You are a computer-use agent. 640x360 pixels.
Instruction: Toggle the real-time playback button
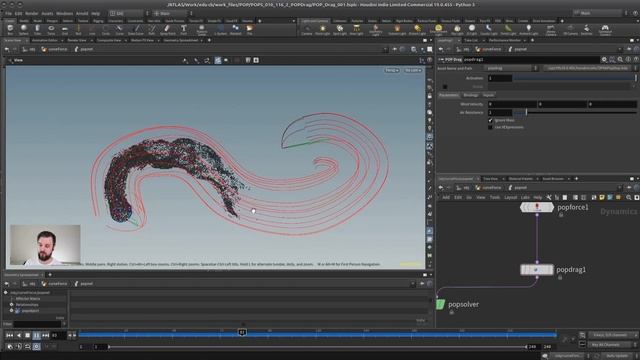tap(36, 347)
